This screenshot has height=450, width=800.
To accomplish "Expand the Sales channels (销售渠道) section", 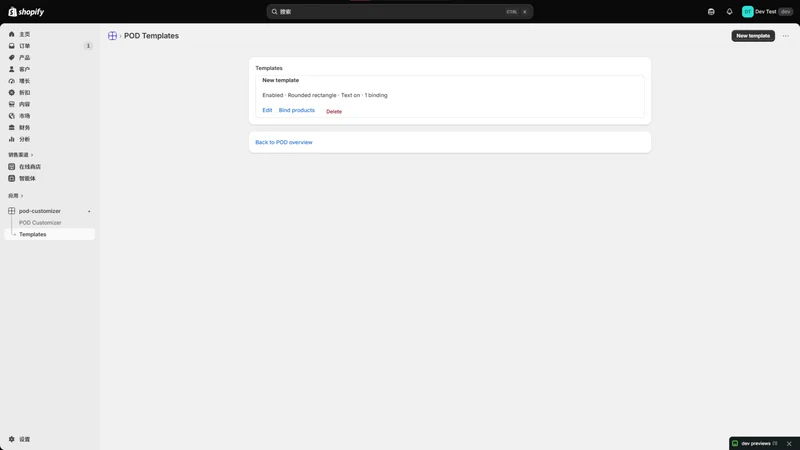I will point(20,155).
